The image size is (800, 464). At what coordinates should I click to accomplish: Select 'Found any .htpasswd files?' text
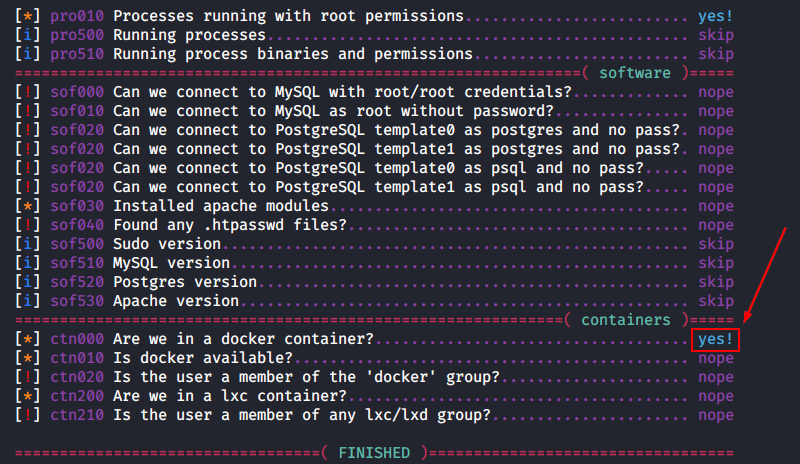pos(230,225)
